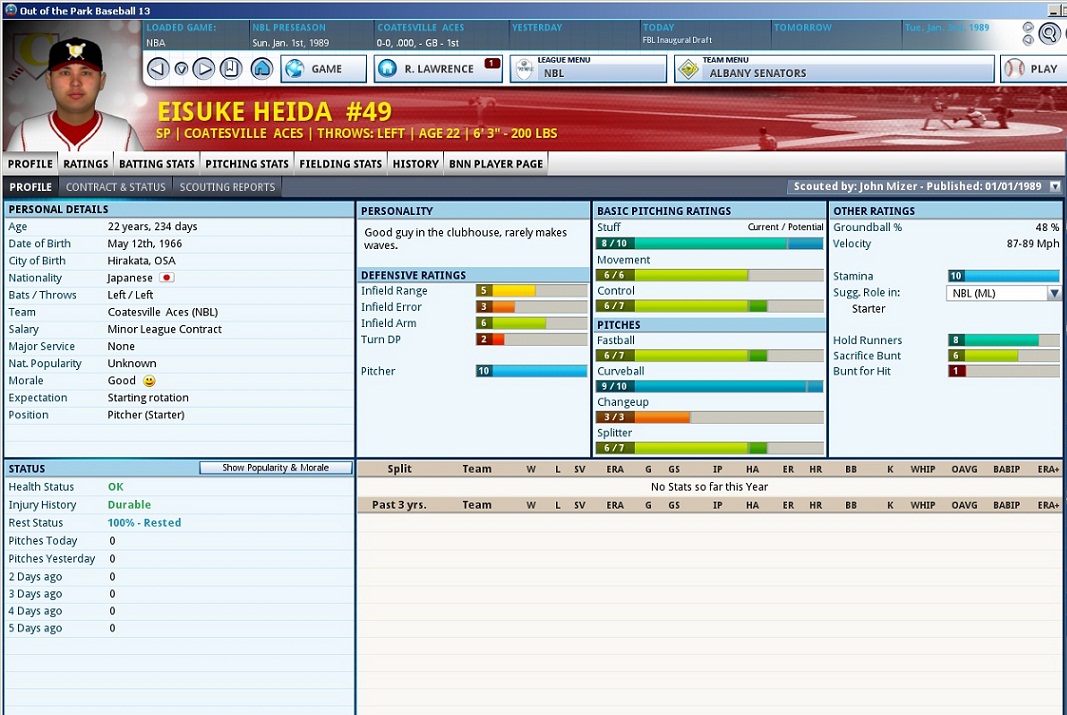The width and height of the screenshot is (1067, 715).
Task: Click the magnifying glass search icon
Action: [1048, 32]
